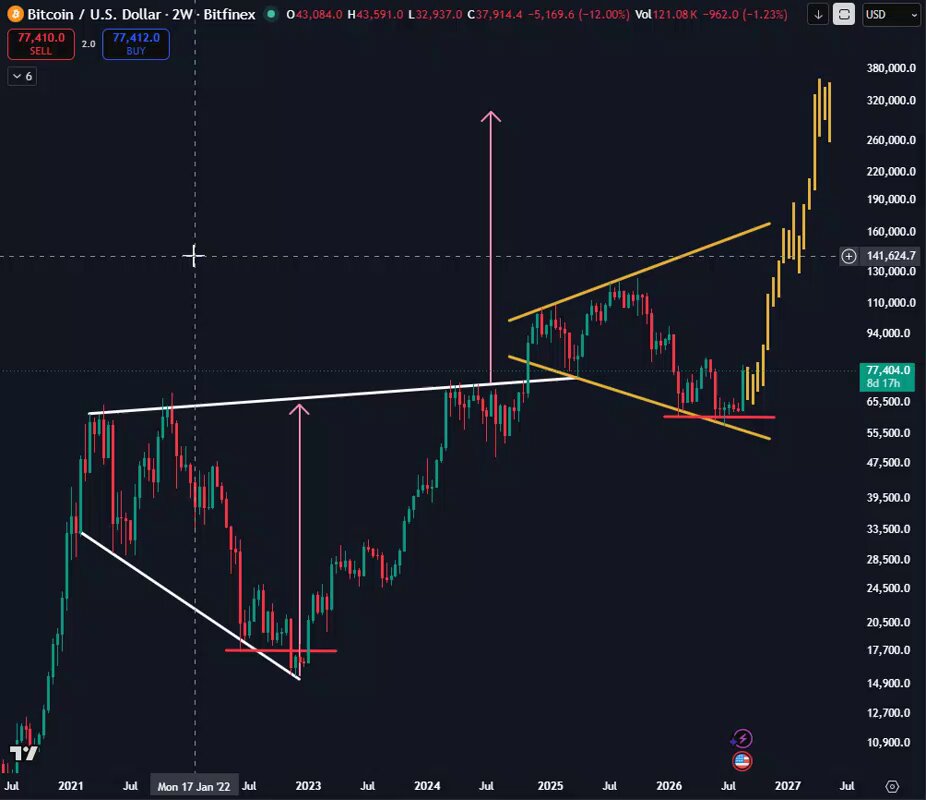Click the plus icon beside 141,624.7
926x800 pixels.
click(x=849, y=256)
